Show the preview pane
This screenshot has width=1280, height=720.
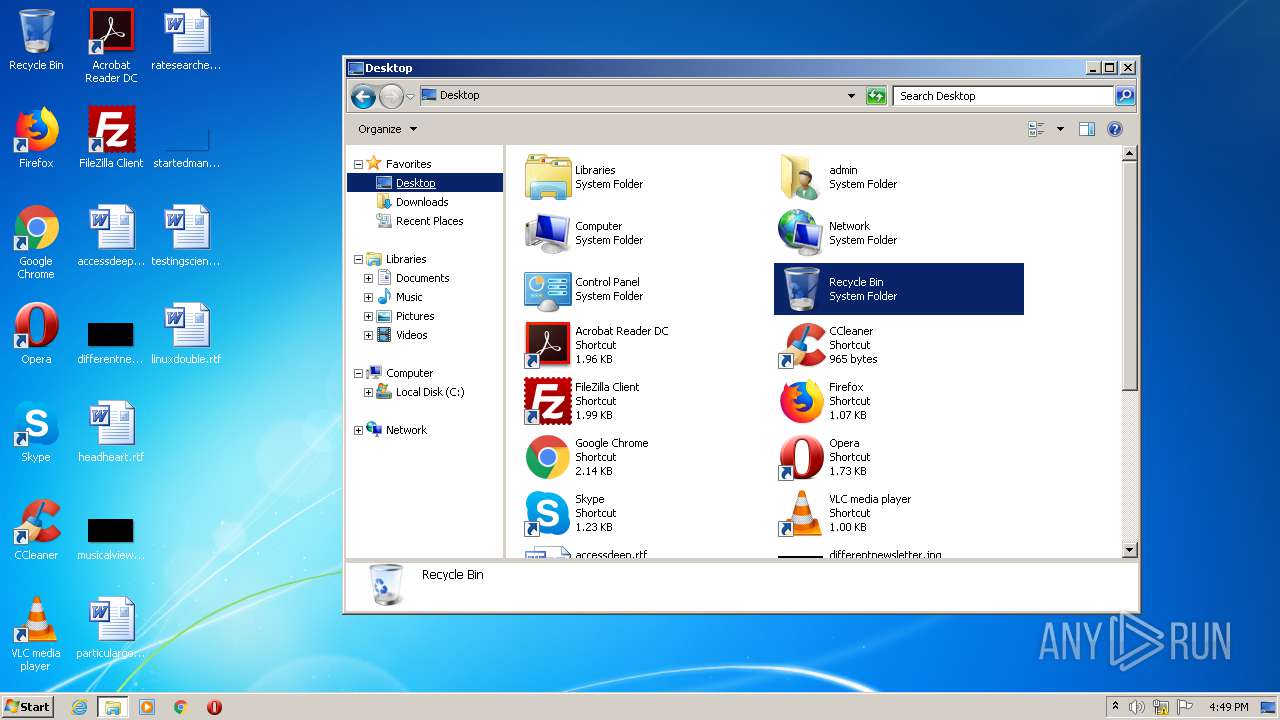(1087, 129)
